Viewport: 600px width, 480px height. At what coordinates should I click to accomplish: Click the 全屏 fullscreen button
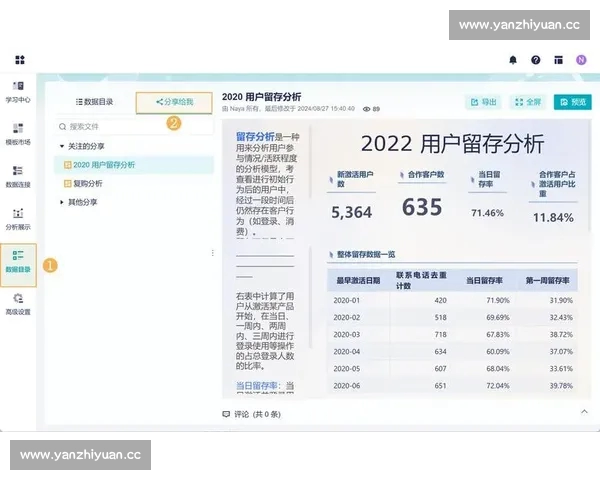click(528, 102)
